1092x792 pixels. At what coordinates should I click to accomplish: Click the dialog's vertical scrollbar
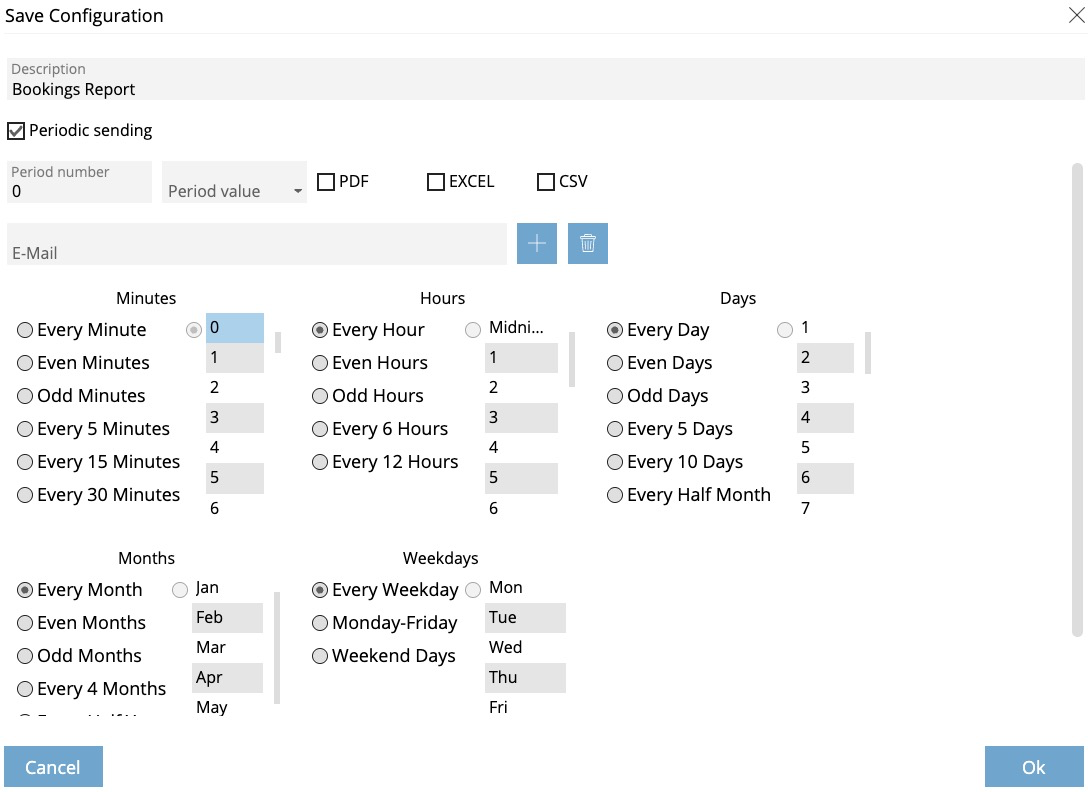pyautogui.click(x=1077, y=400)
